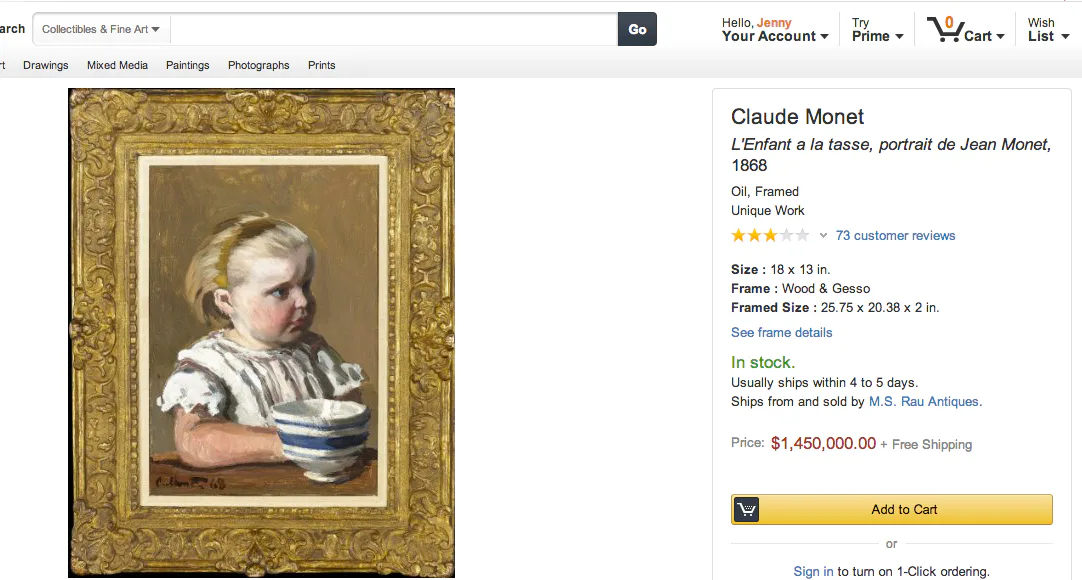Expand the Wish List dropdown
The width and height of the screenshot is (1082, 580).
(x=1048, y=36)
